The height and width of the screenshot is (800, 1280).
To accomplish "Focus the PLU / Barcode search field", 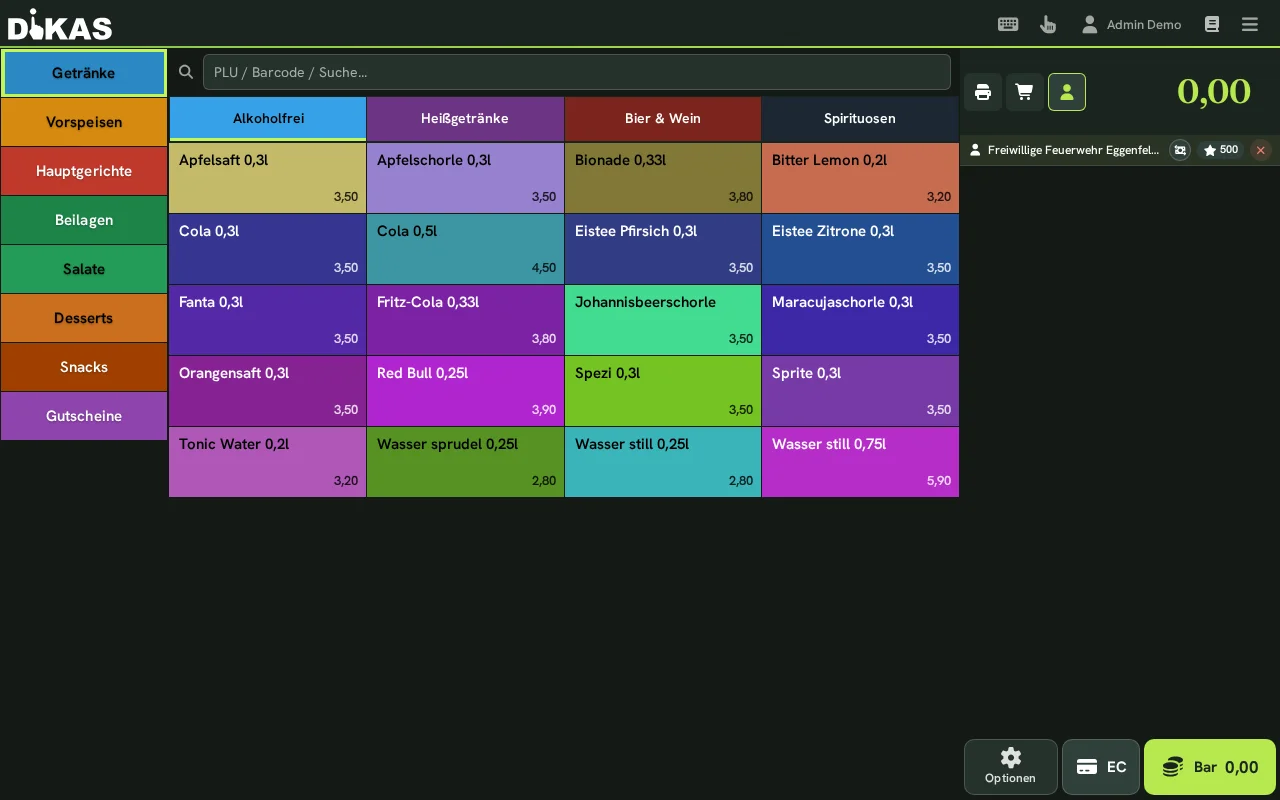I will pos(577,72).
